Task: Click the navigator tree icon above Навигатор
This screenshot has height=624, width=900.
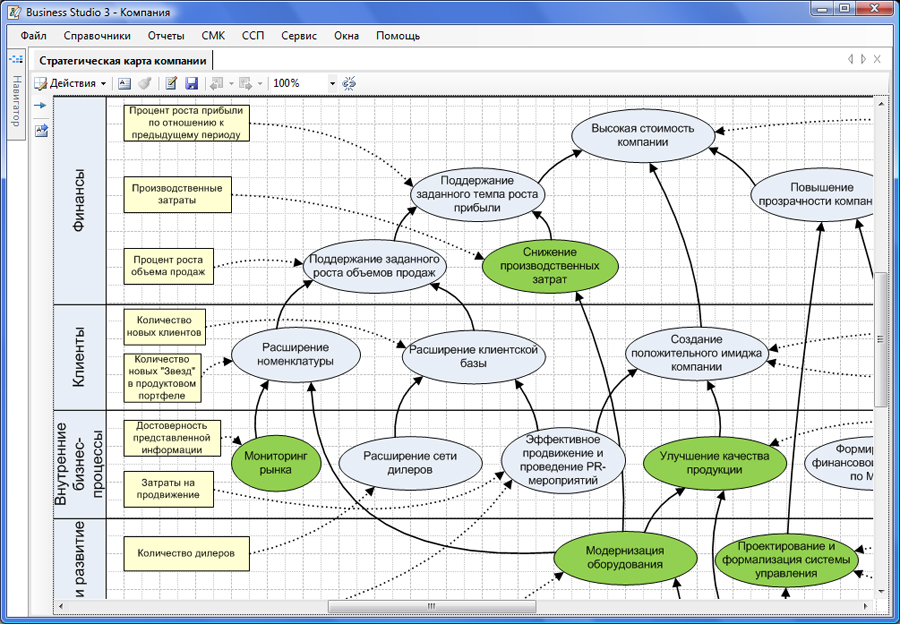Action: click(x=16, y=60)
